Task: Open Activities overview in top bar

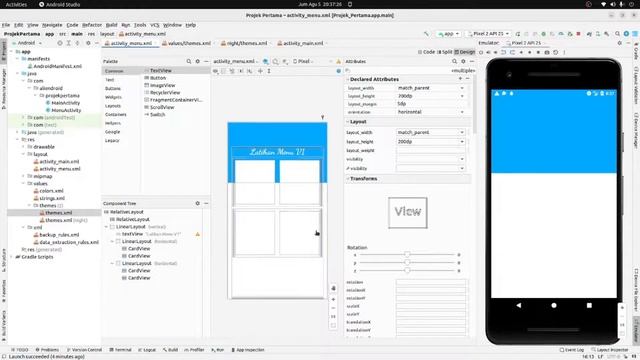Action: [16, 4]
